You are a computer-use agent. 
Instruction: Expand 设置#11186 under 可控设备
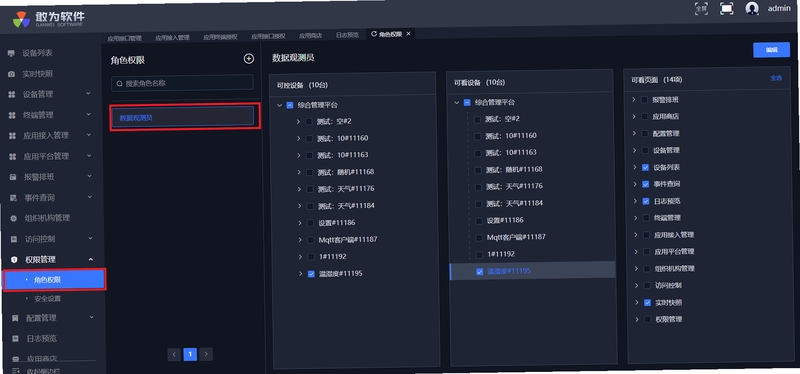click(300, 223)
